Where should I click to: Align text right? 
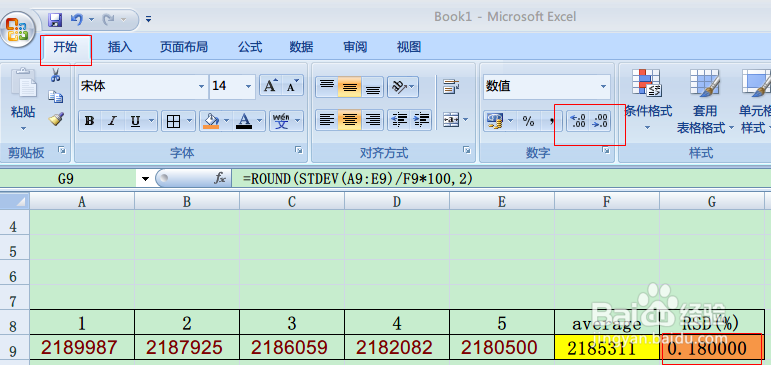coord(373,120)
